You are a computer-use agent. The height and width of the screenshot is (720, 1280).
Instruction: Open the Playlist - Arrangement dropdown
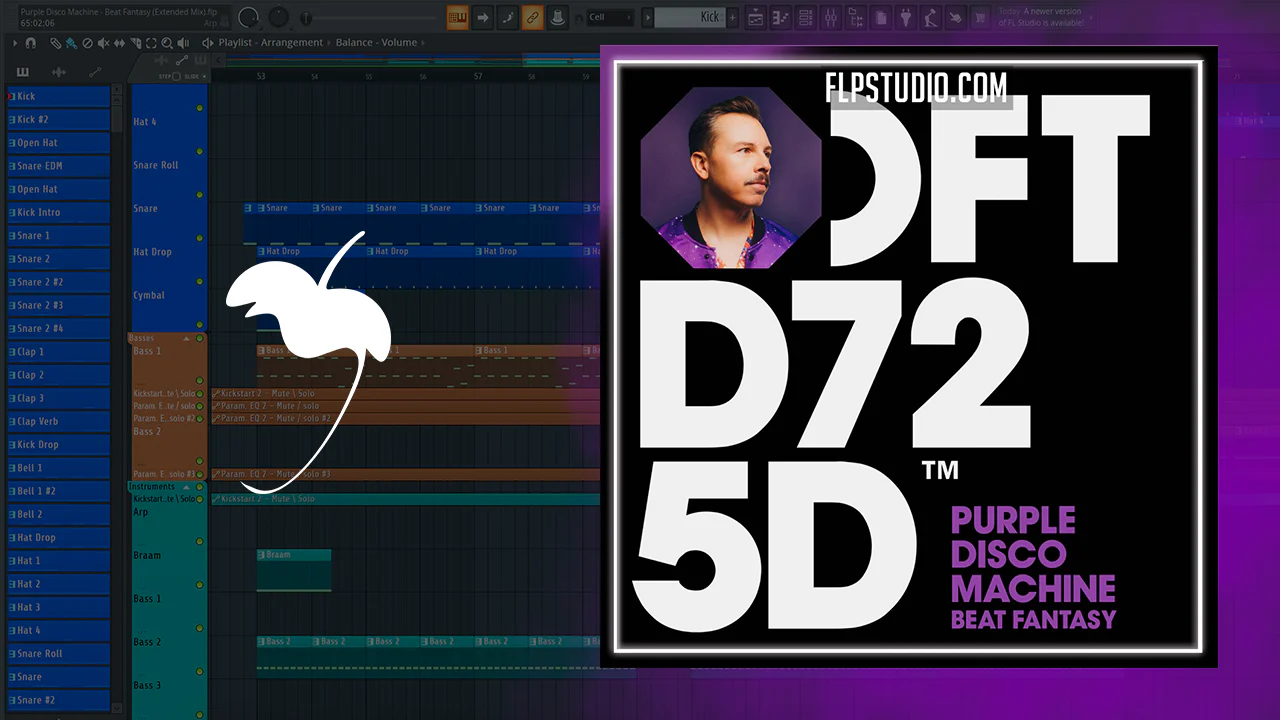click(x=269, y=43)
